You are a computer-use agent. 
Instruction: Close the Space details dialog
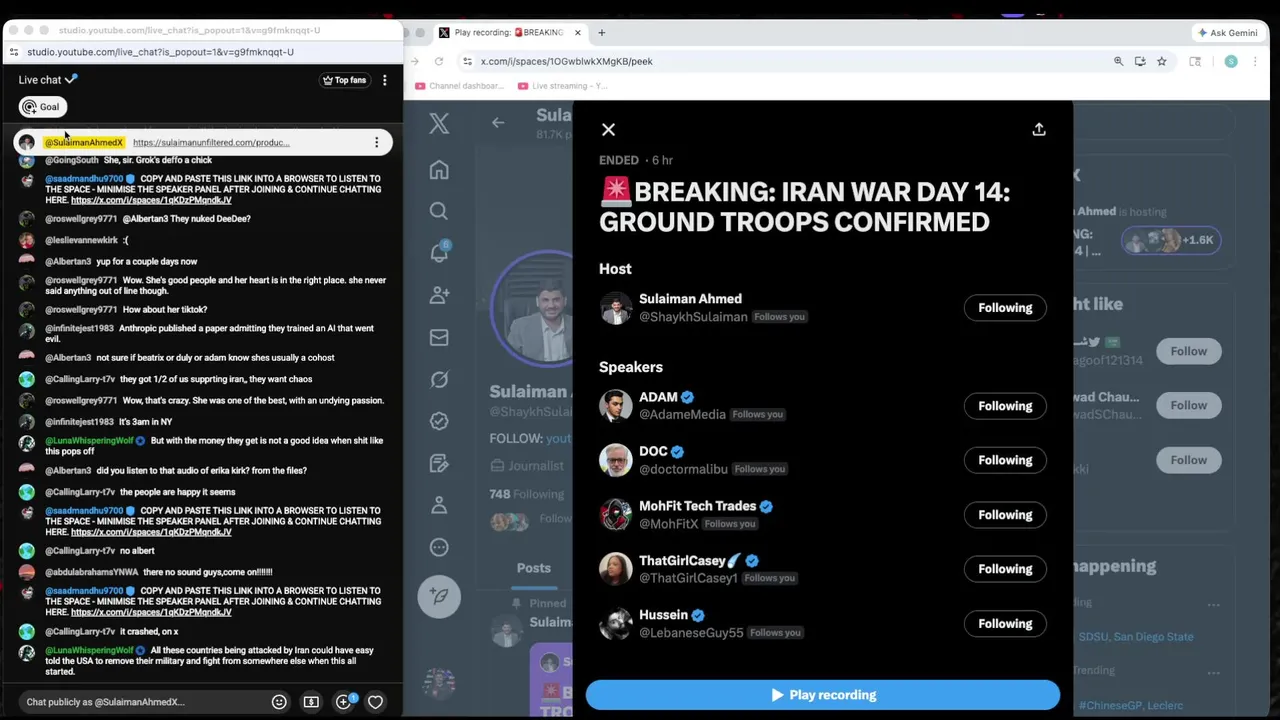pos(608,129)
